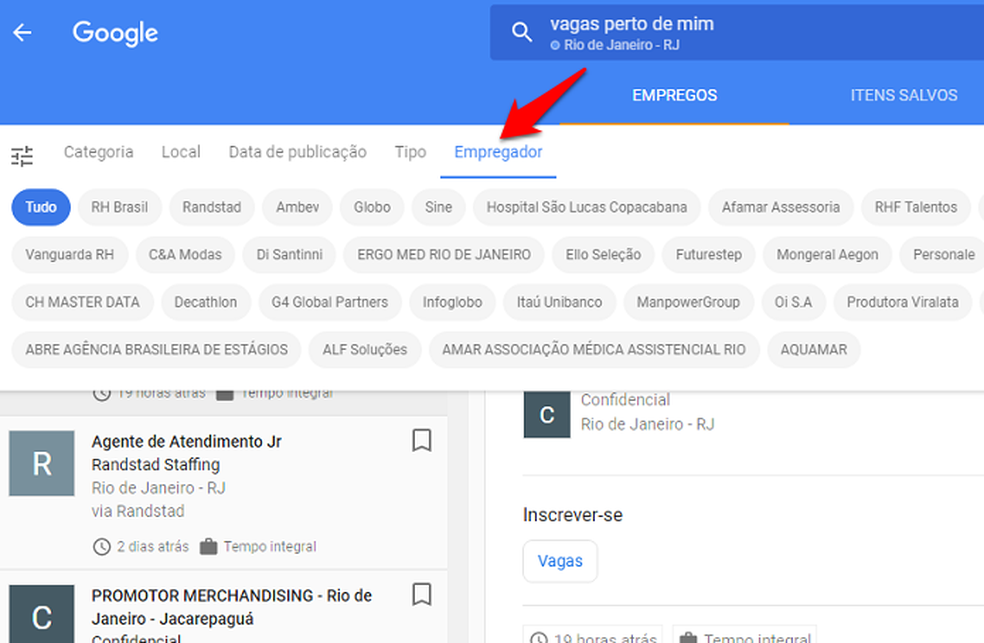Select the AQUAMAR chip
Image resolution: width=984 pixels, height=643 pixels.
click(813, 349)
